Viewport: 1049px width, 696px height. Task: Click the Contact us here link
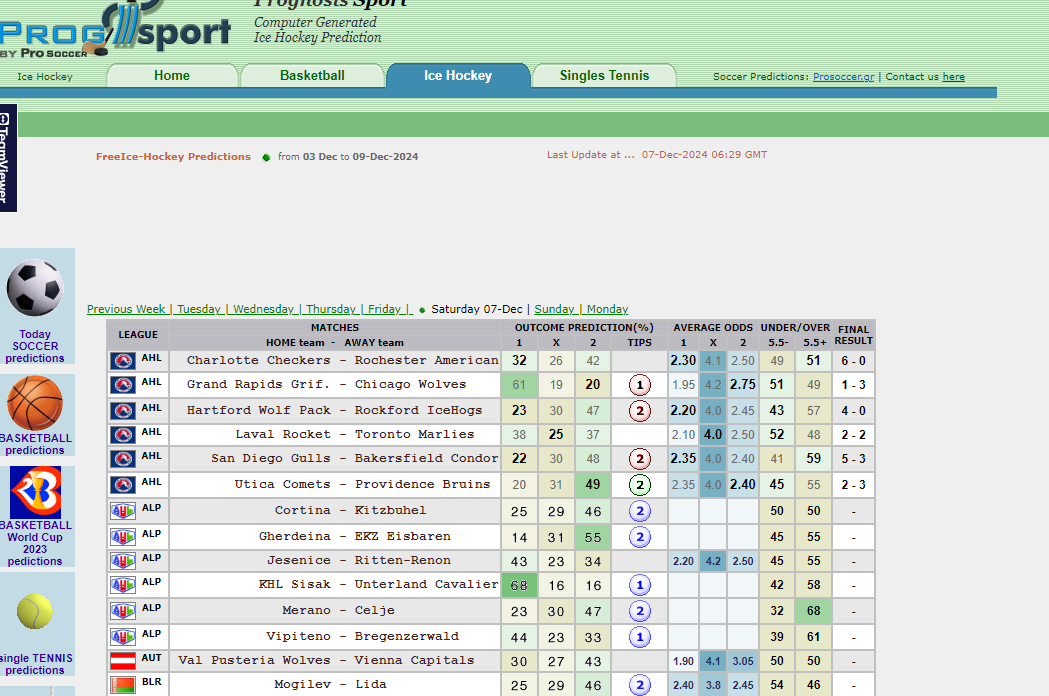[953, 77]
